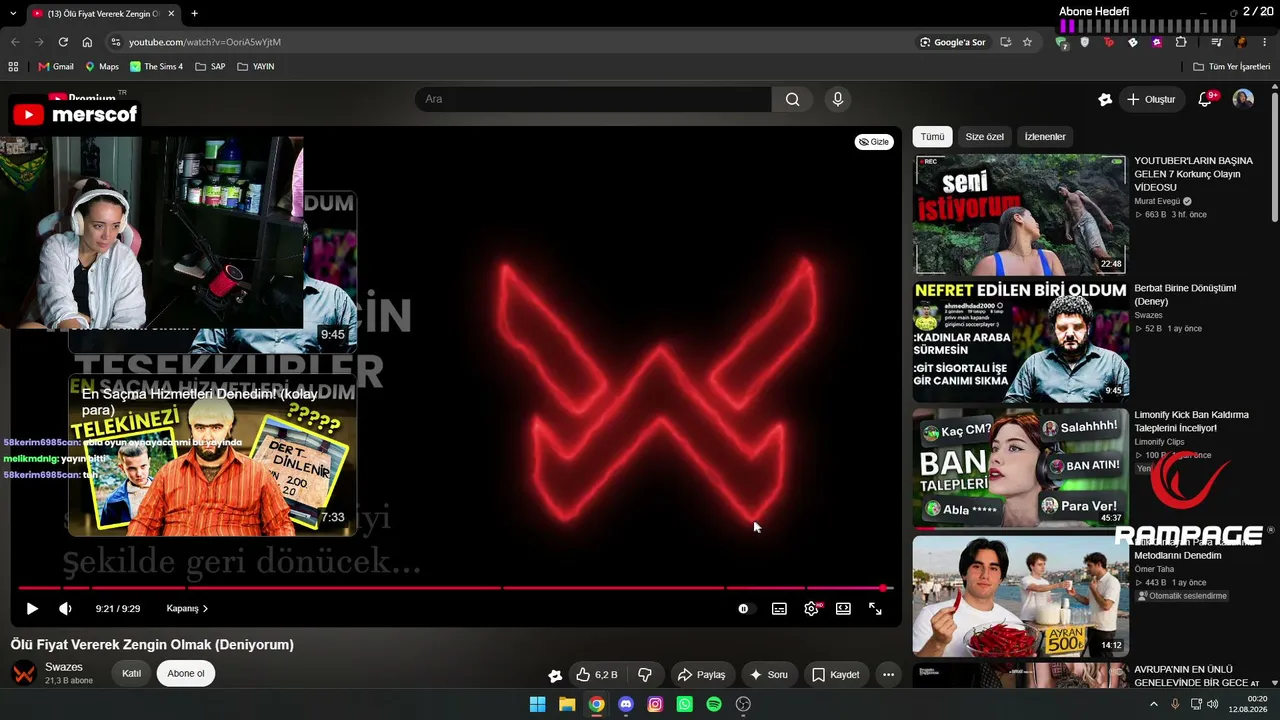Open the taskbar volume control
Image resolution: width=1280 pixels, height=720 pixels.
[1212, 704]
